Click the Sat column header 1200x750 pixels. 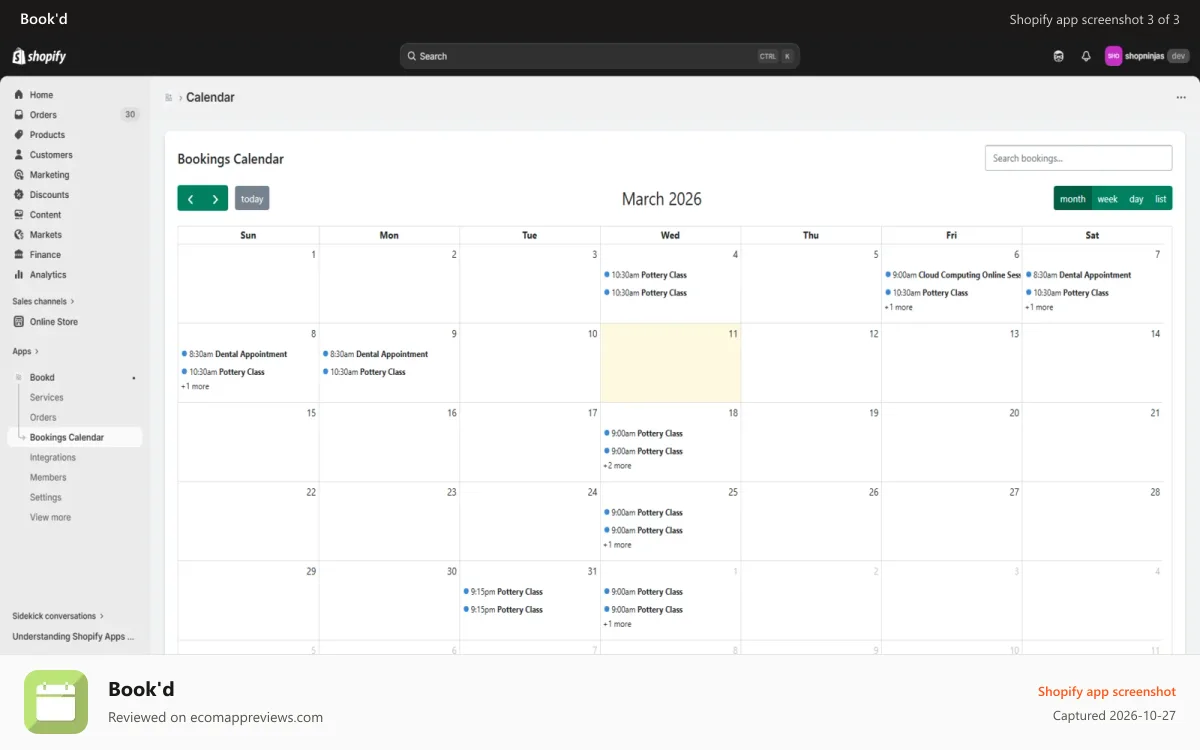[1092, 235]
